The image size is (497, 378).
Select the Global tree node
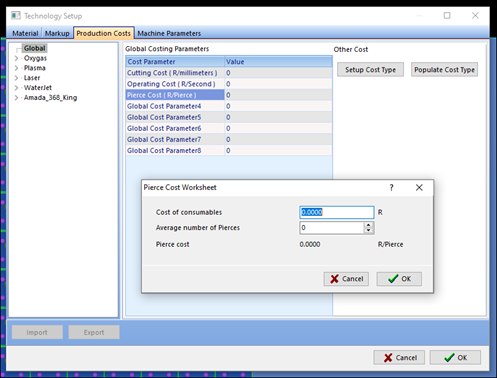[34, 48]
